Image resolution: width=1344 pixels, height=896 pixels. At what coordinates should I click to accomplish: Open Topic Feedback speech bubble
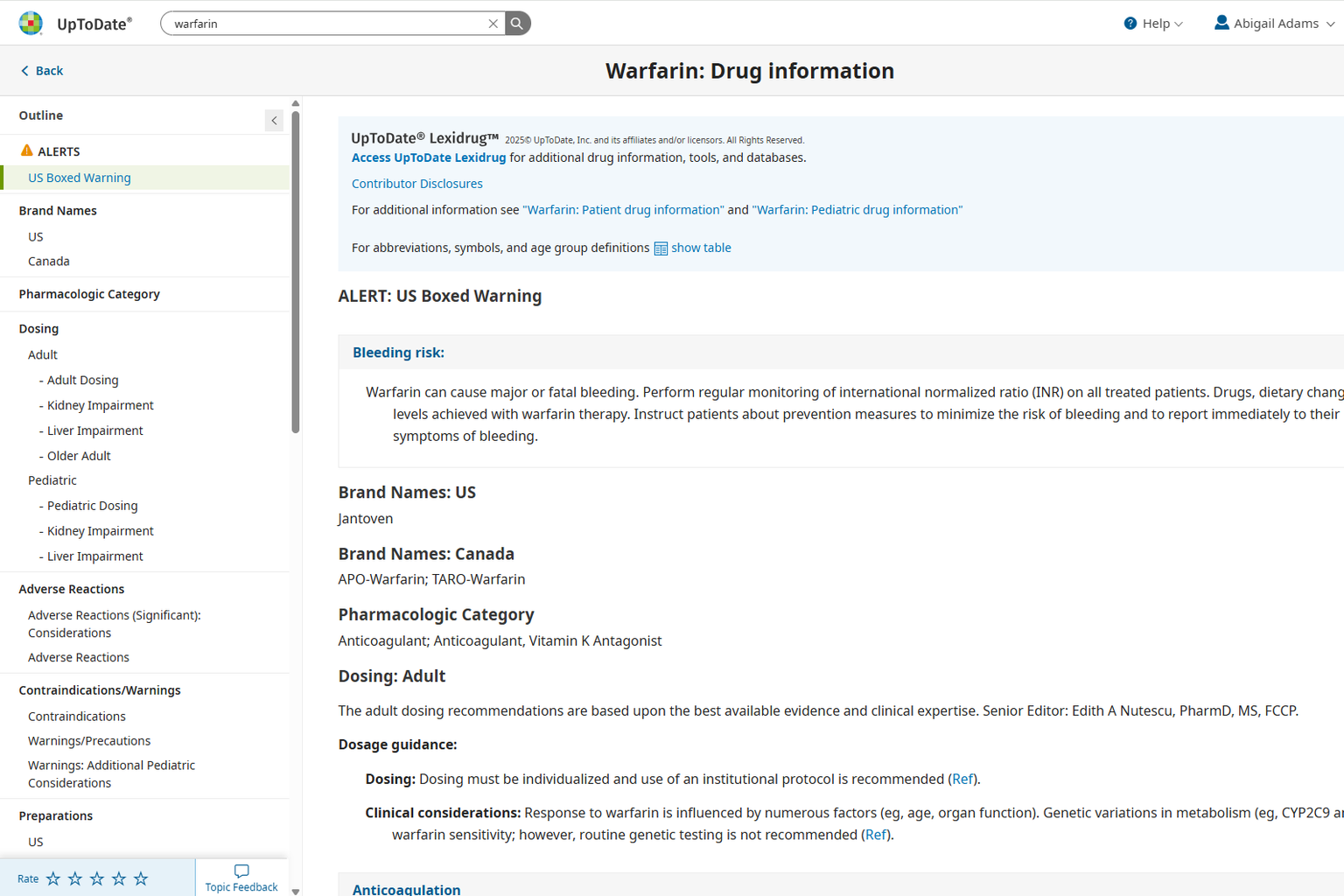[x=241, y=871]
